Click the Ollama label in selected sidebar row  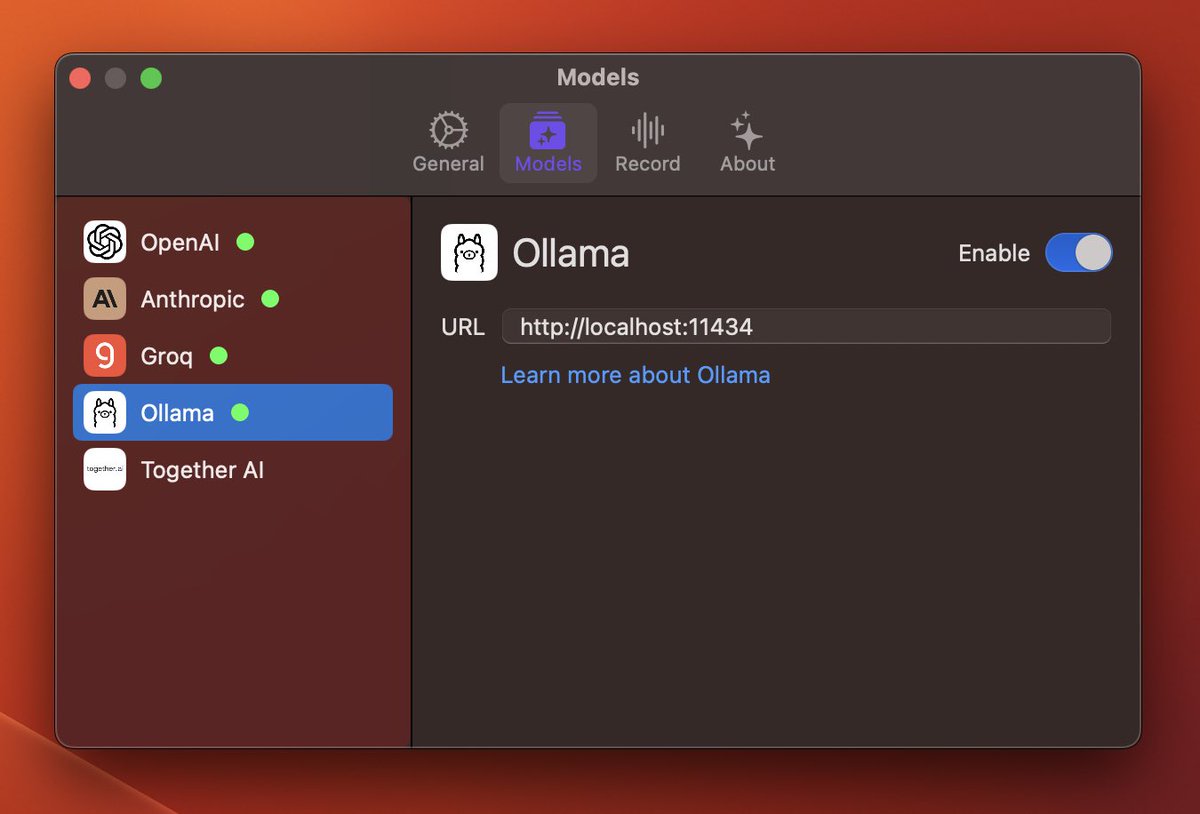pyautogui.click(x=178, y=413)
